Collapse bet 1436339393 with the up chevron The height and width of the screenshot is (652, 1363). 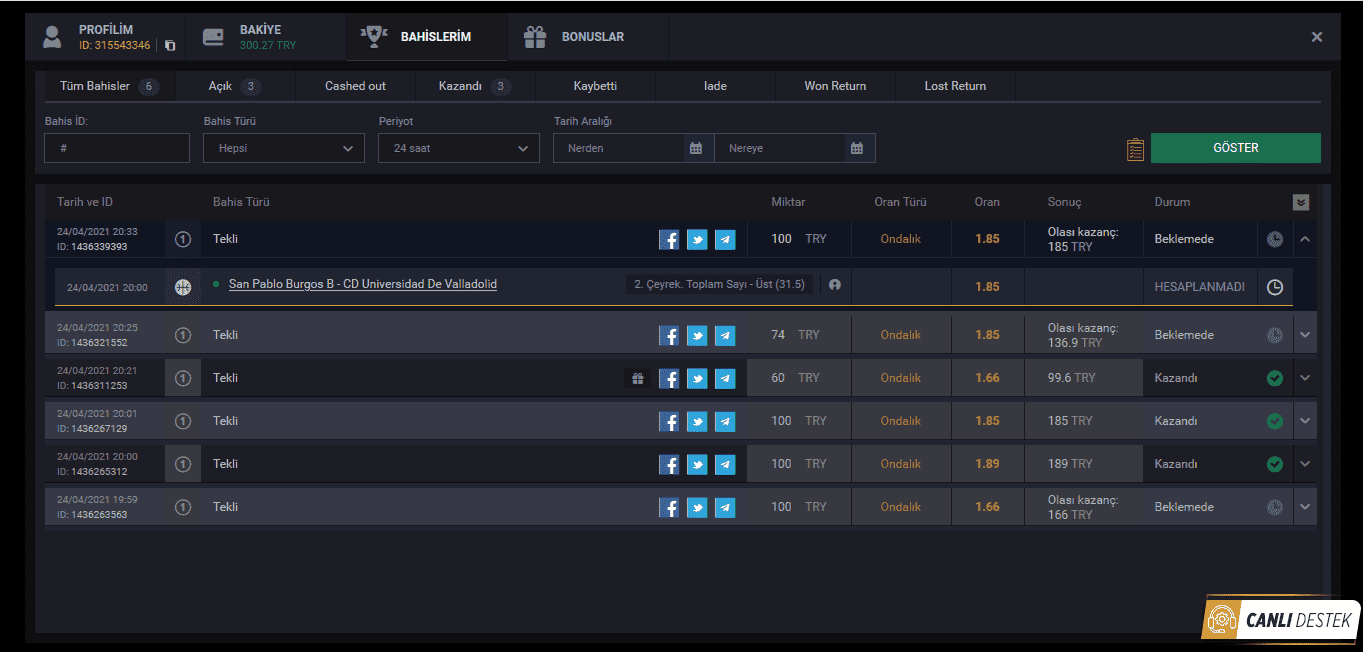coord(1305,239)
